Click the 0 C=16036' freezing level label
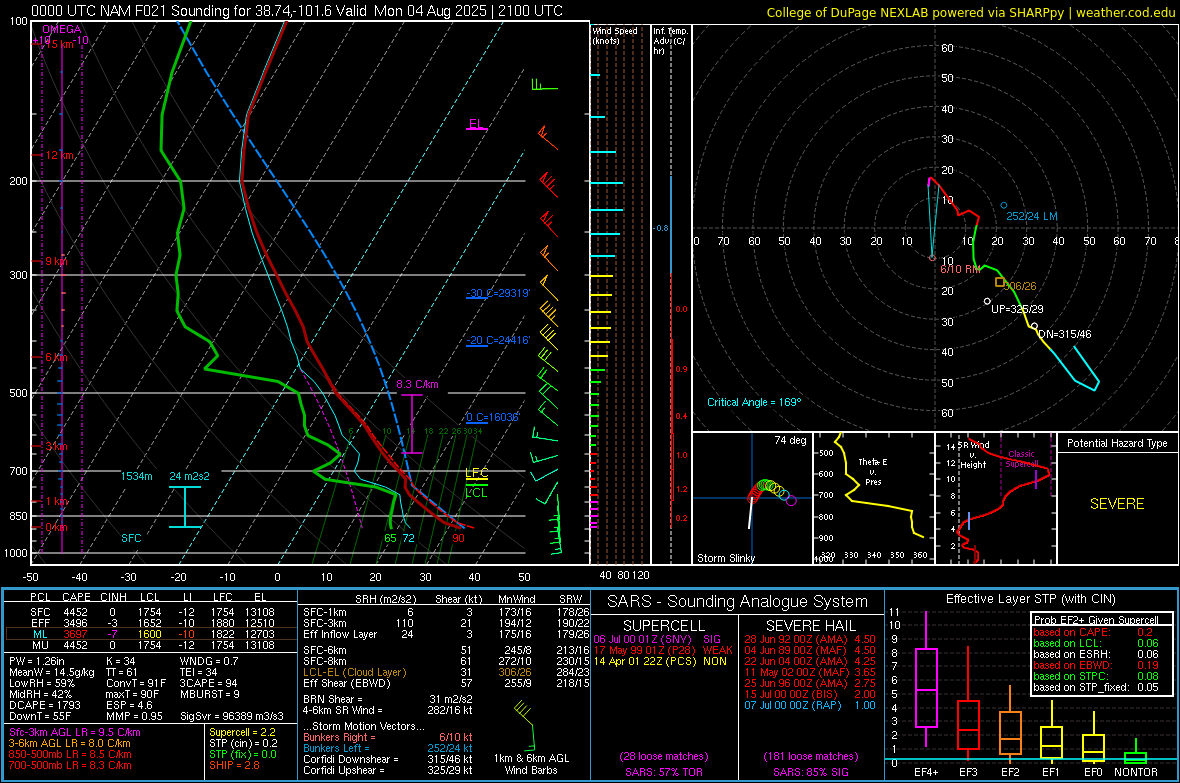The image size is (1180, 783). click(493, 417)
